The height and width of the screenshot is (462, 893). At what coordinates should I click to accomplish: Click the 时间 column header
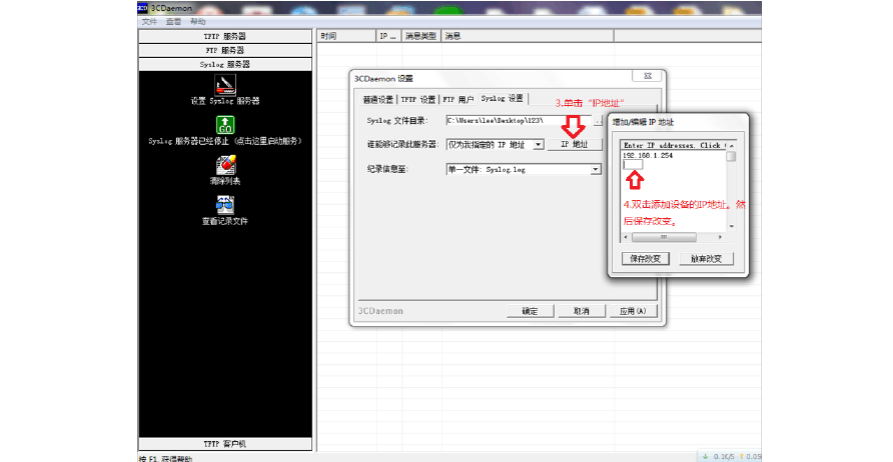[x=346, y=36]
